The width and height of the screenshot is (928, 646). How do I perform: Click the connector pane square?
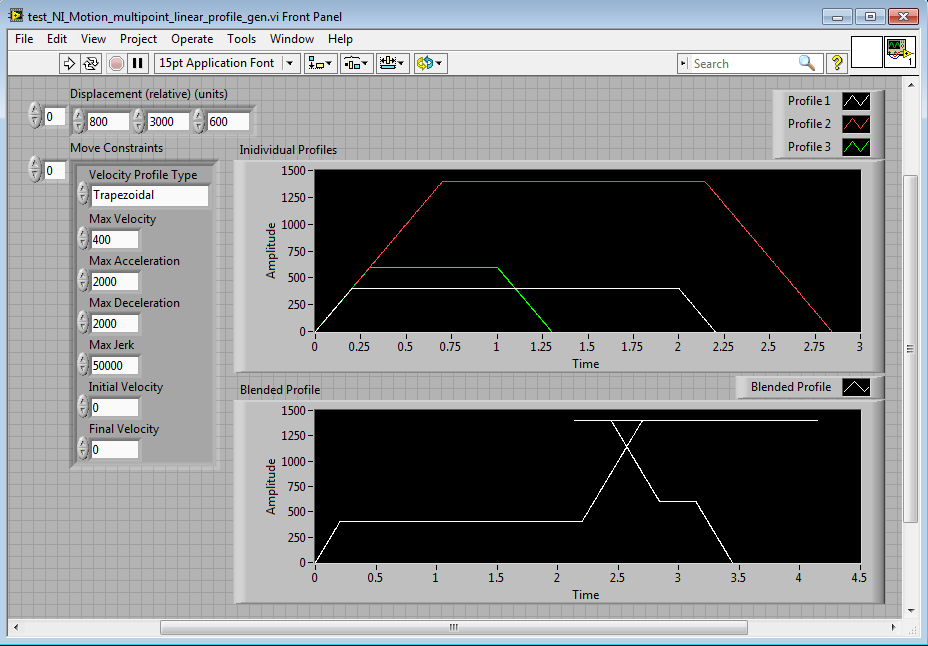coord(866,52)
